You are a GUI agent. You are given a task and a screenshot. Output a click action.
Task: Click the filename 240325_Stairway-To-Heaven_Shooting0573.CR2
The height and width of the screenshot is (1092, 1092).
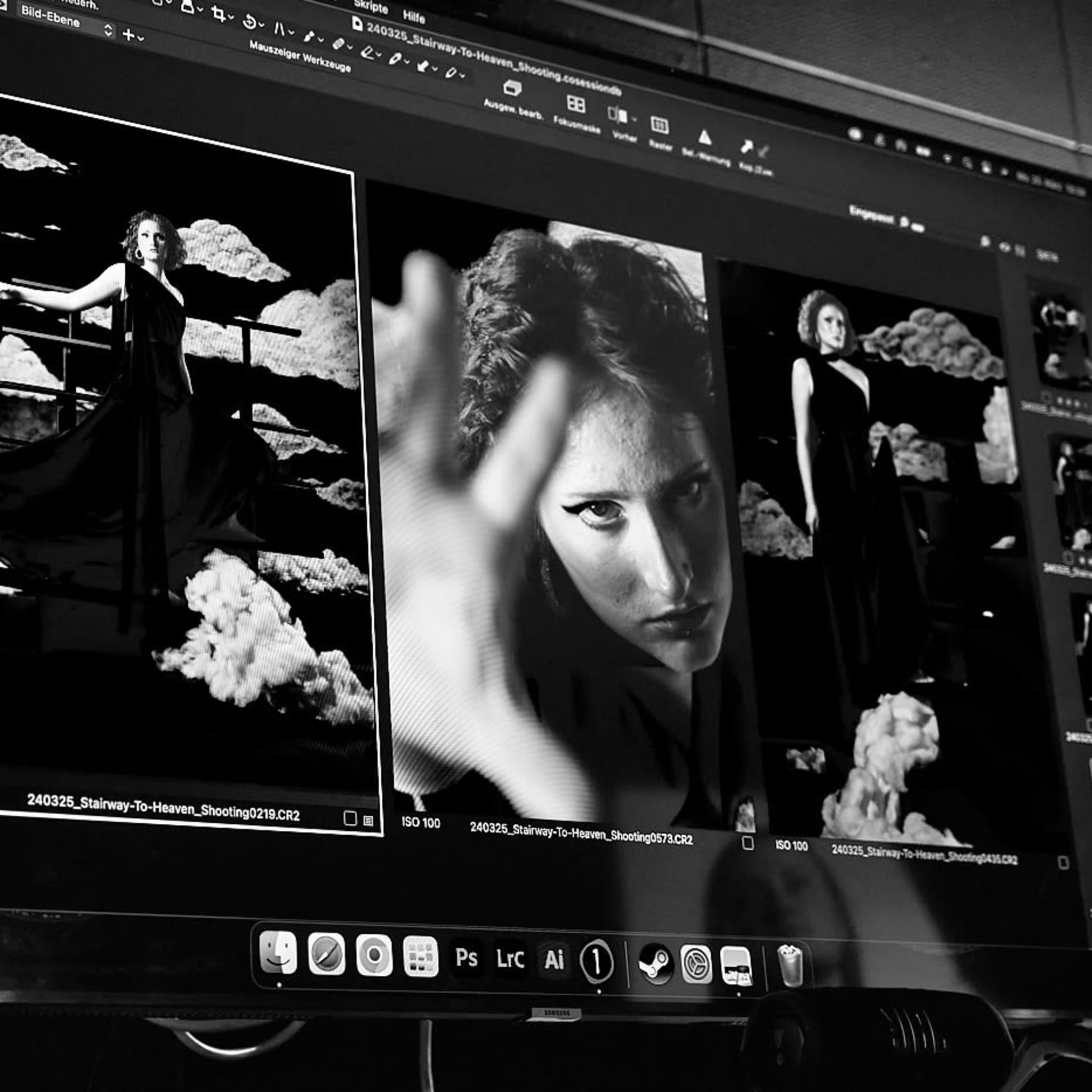pos(581,833)
